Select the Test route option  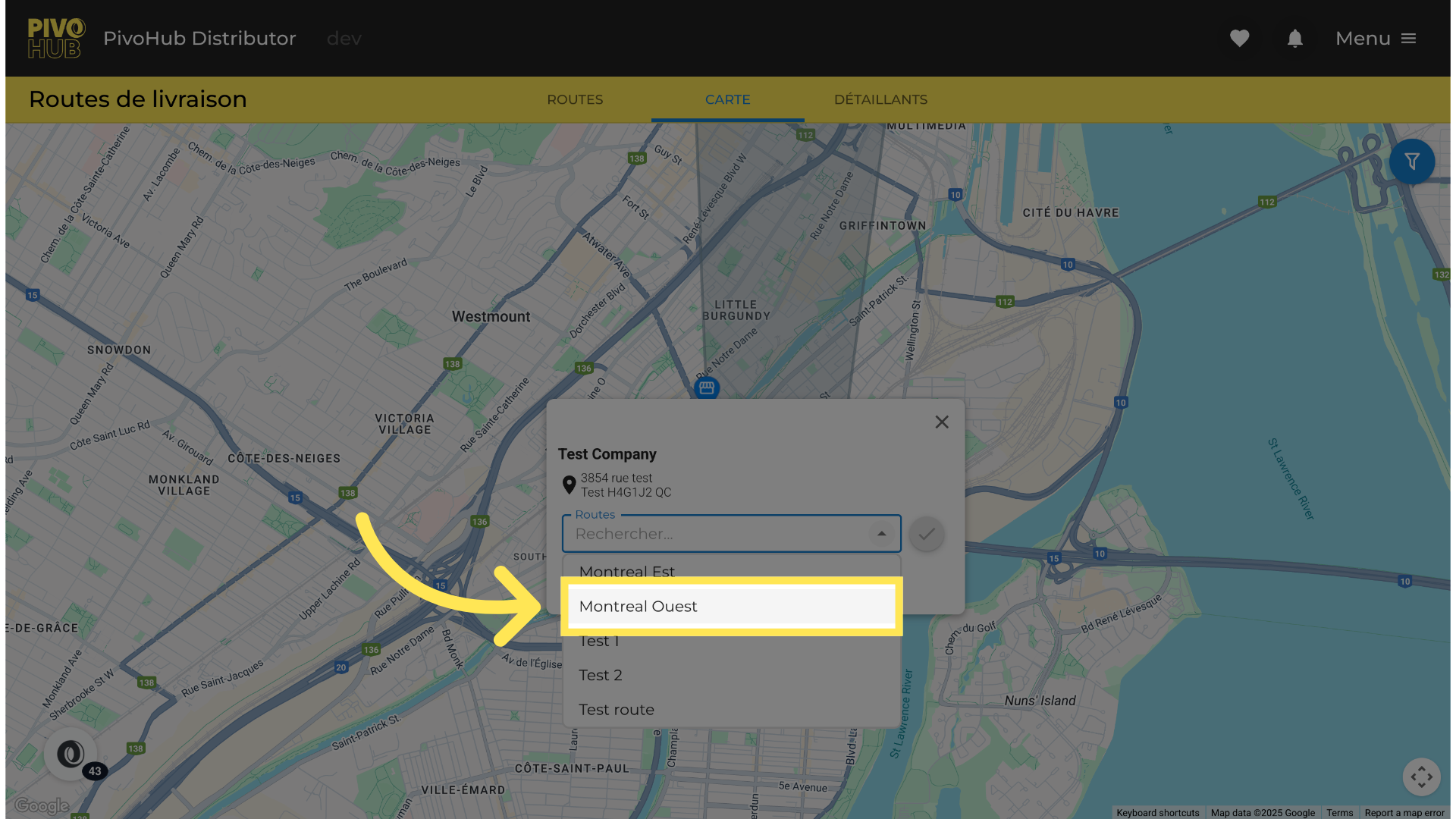click(x=731, y=710)
